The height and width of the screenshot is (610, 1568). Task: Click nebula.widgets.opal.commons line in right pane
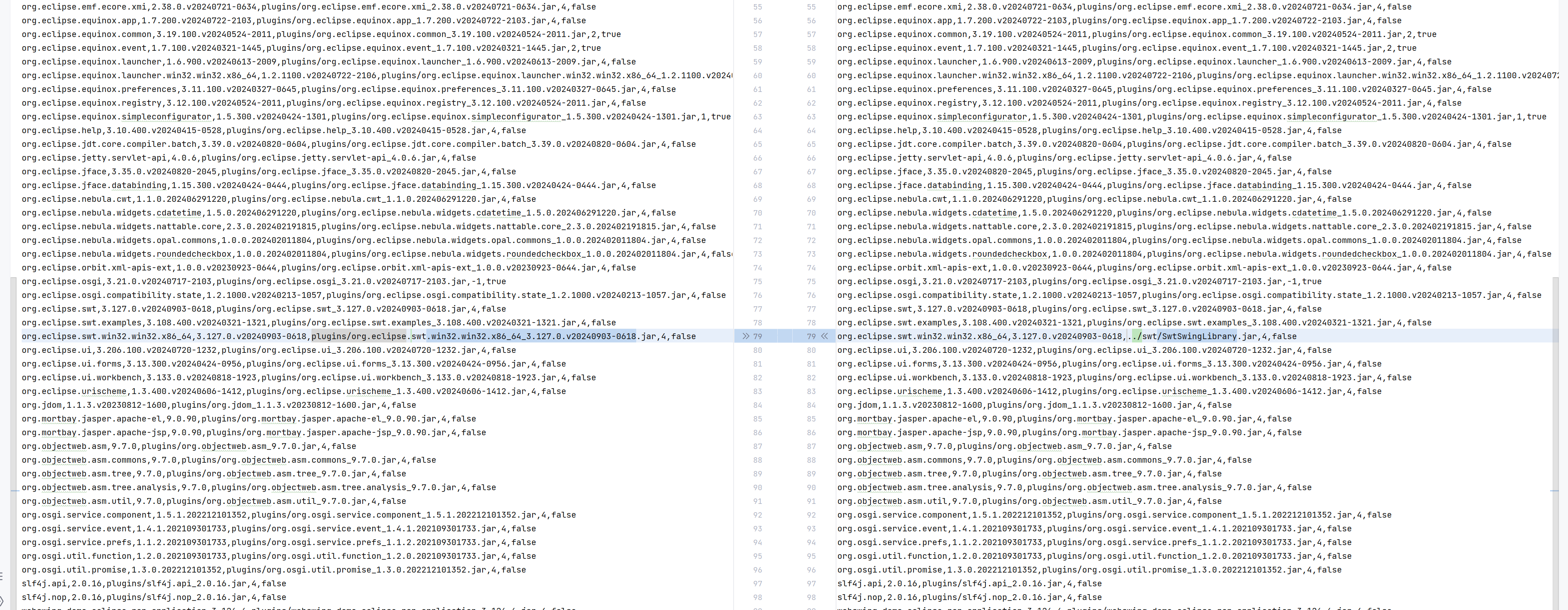[1180, 240]
